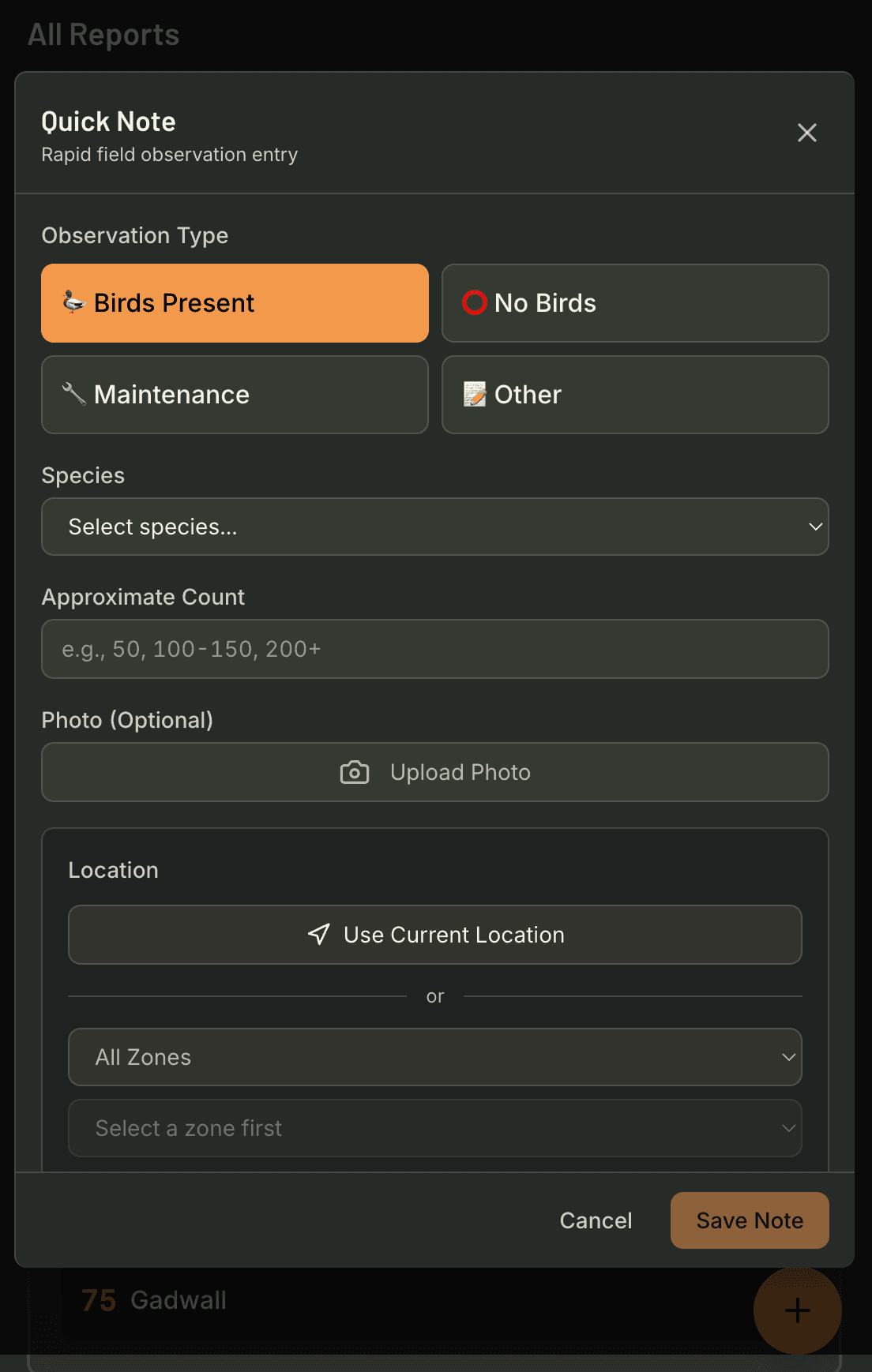Screen dimensions: 872x1372
Task: Save the note with Save Note
Action: [x=749, y=1220]
